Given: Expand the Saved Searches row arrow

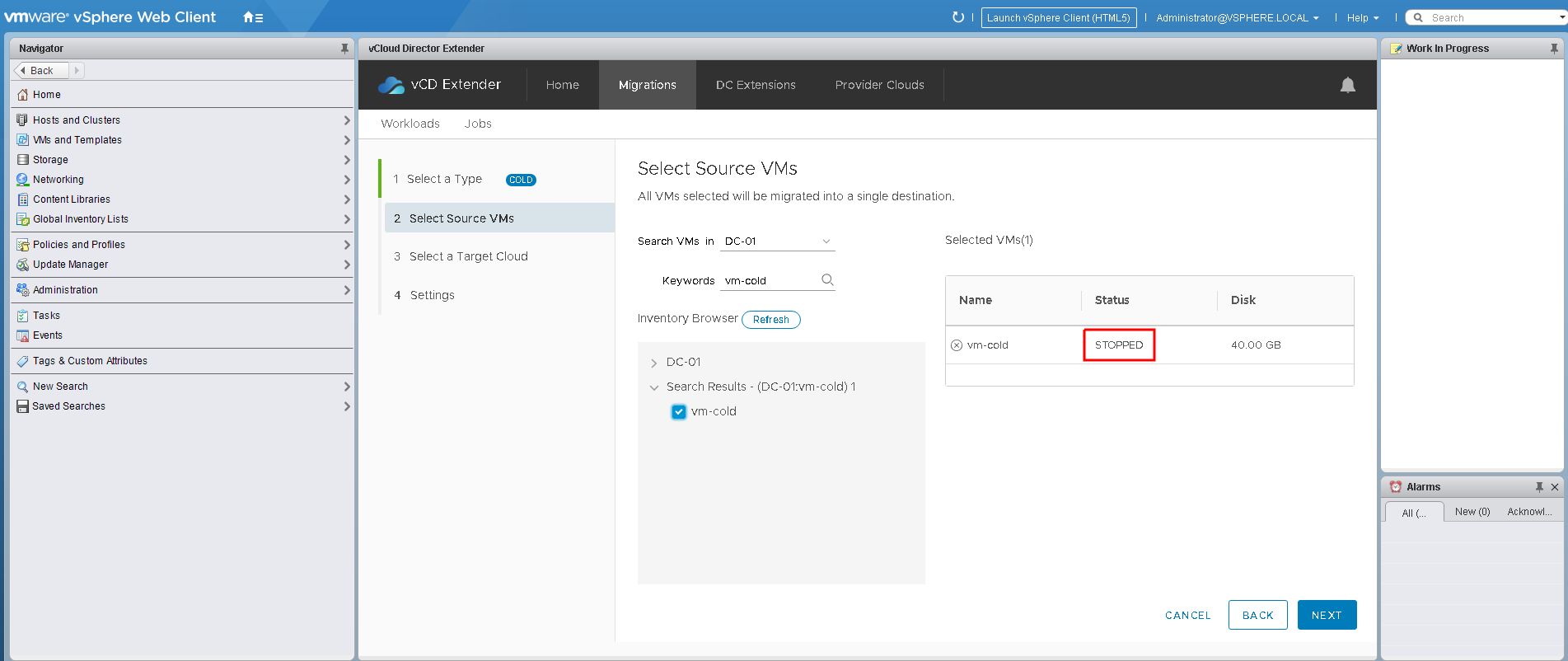Looking at the screenshot, I should pyautogui.click(x=347, y=406).
